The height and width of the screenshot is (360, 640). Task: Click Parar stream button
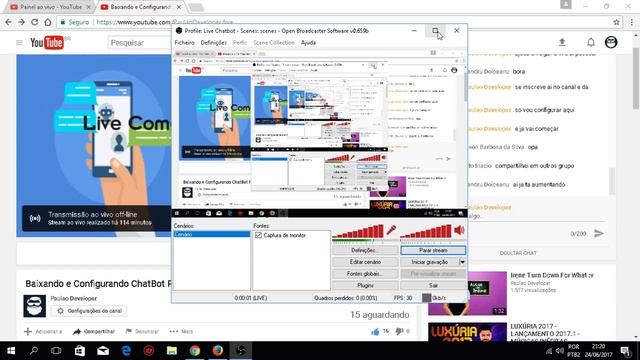pyautogui.click(x=433, y=250)
